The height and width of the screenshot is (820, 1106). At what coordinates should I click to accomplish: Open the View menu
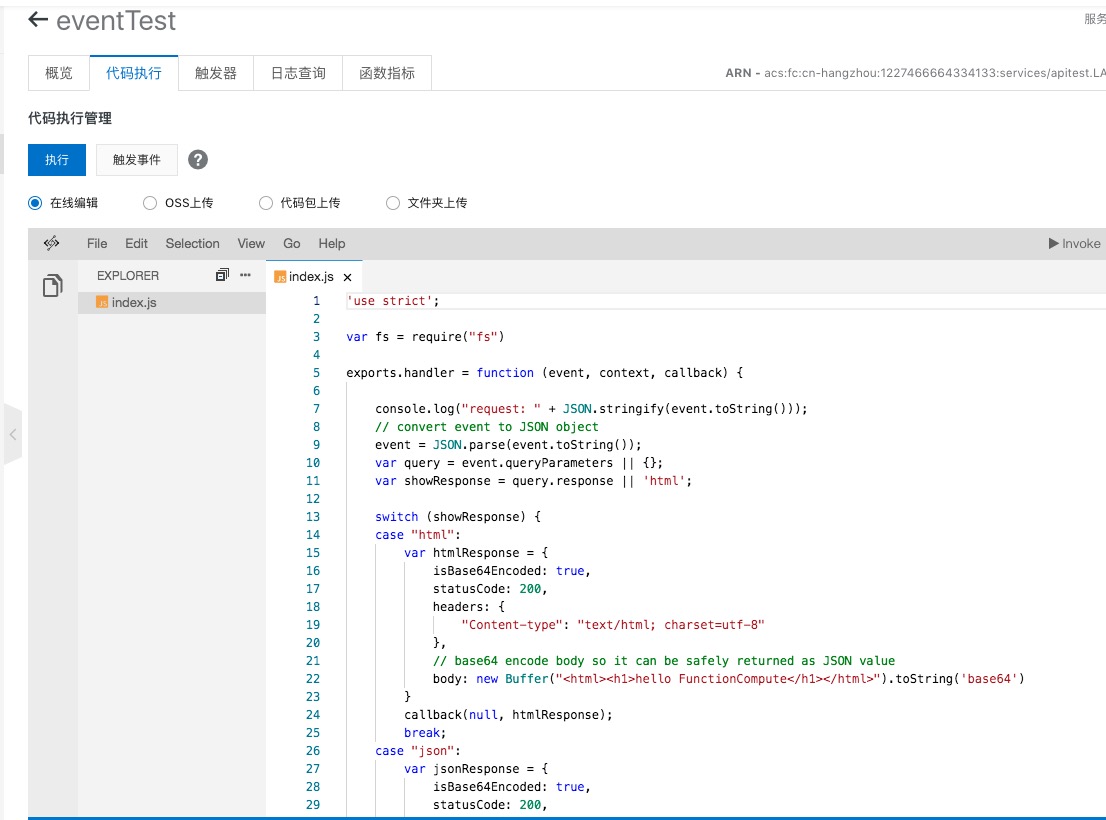point(251,243)
